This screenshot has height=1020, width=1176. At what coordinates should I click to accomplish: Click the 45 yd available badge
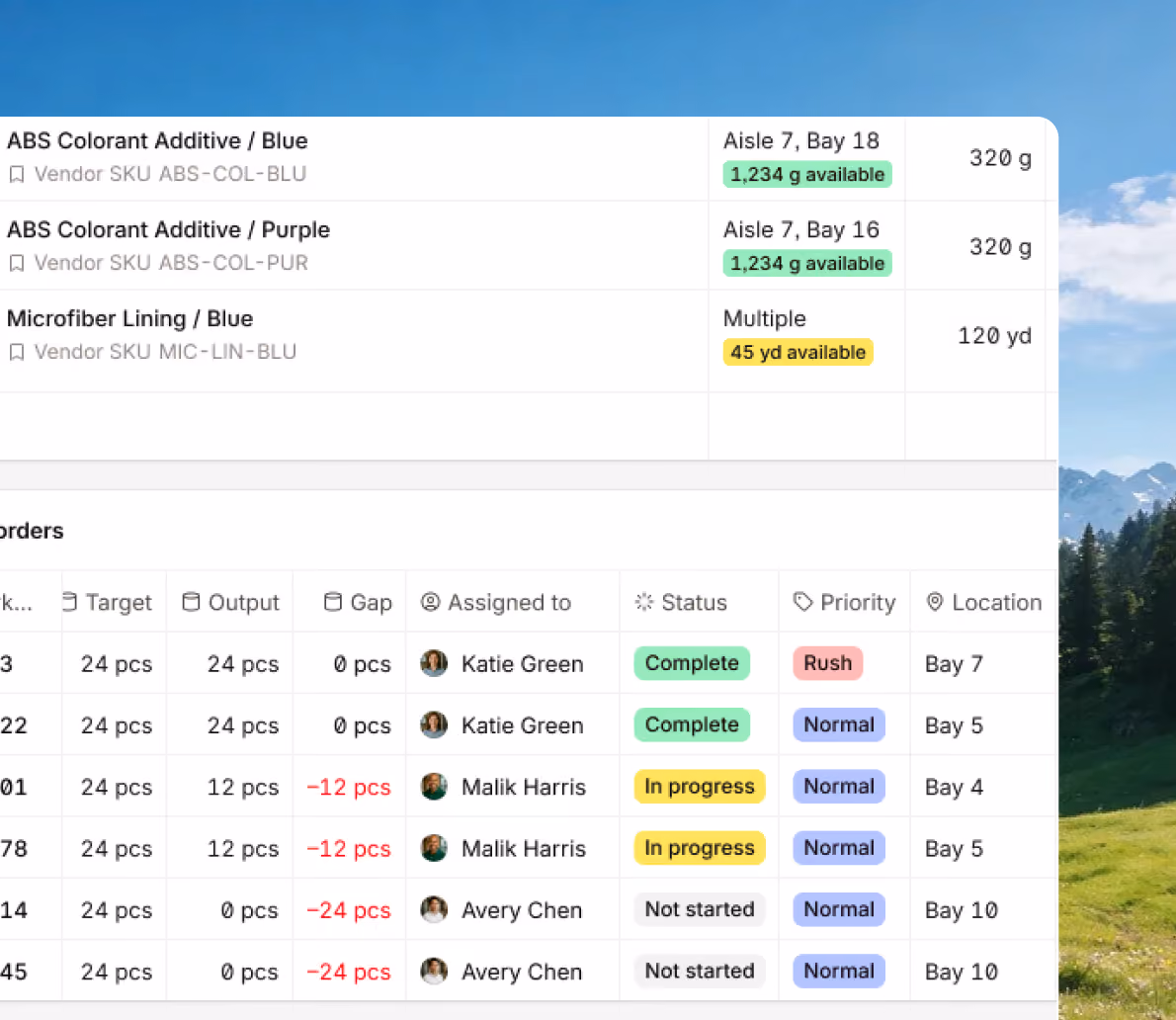tap(798, 353)
